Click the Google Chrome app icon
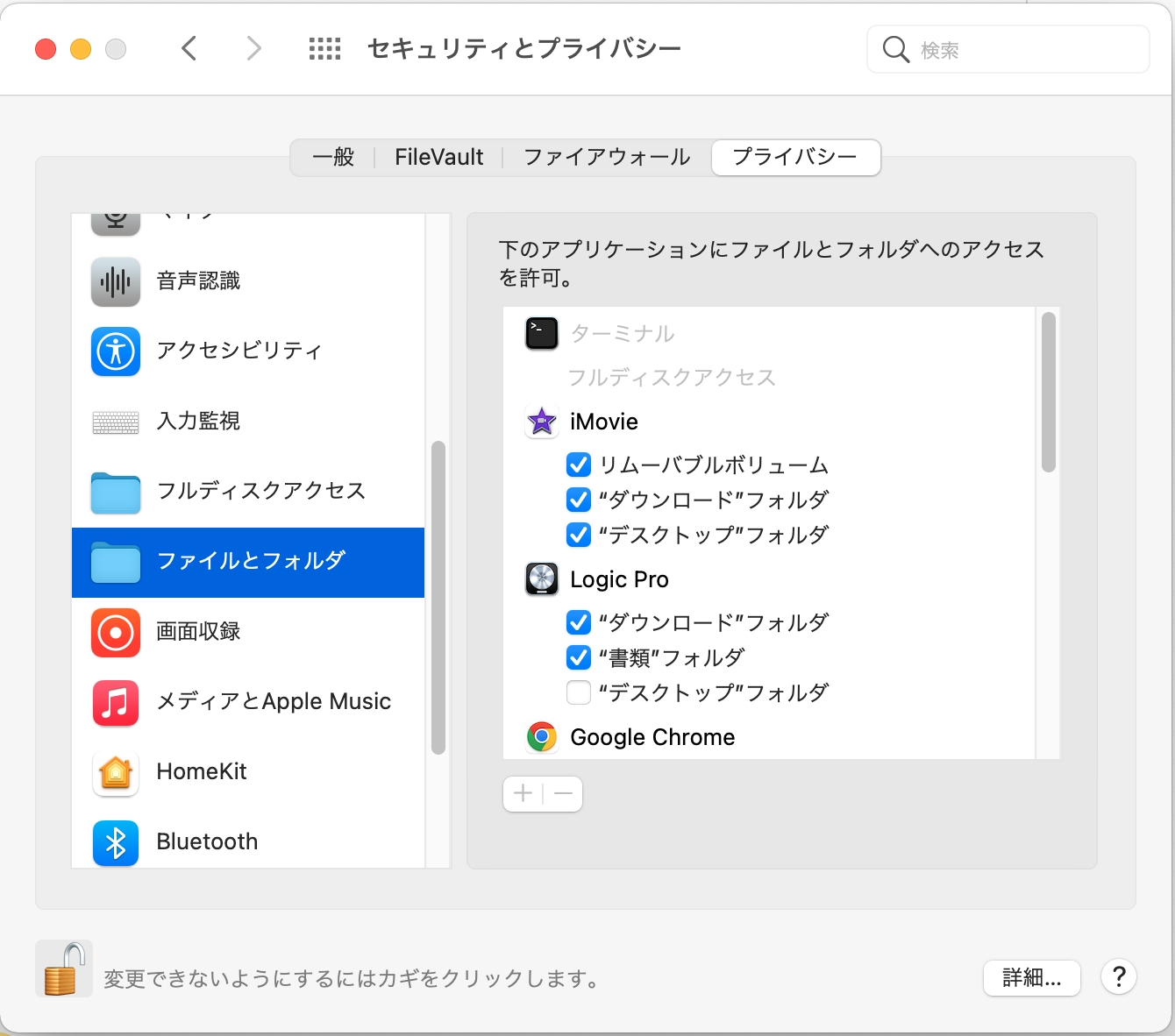The height and width of the screenshot is (1036, 1175). pos(542,737)
